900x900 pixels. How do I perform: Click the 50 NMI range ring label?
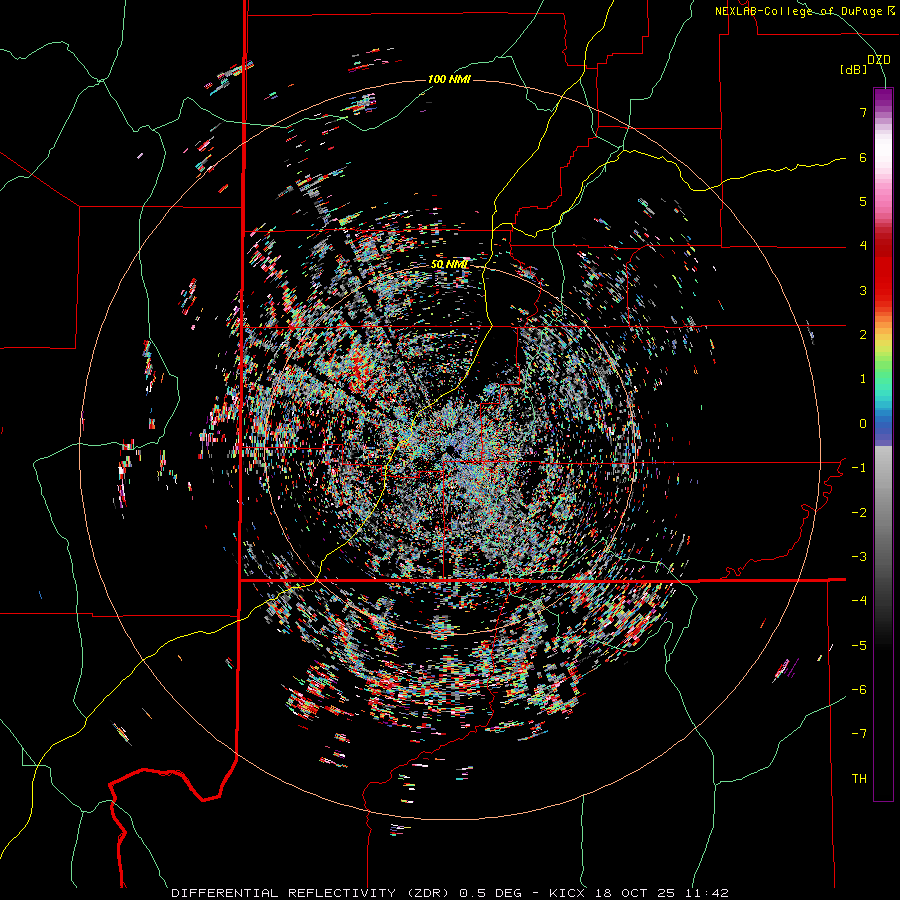pos(449,264)
